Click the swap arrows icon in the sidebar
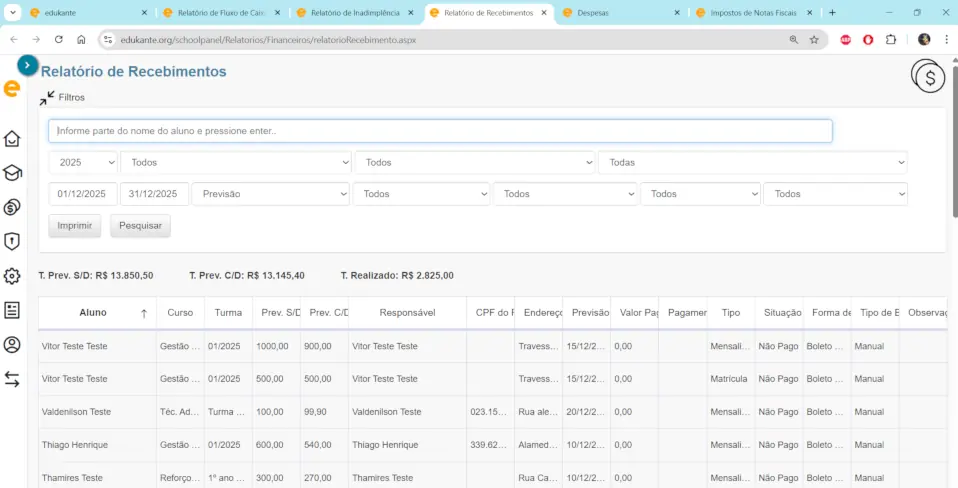Image resolution: width=958 pixels, height=488 pixels. 12,379
